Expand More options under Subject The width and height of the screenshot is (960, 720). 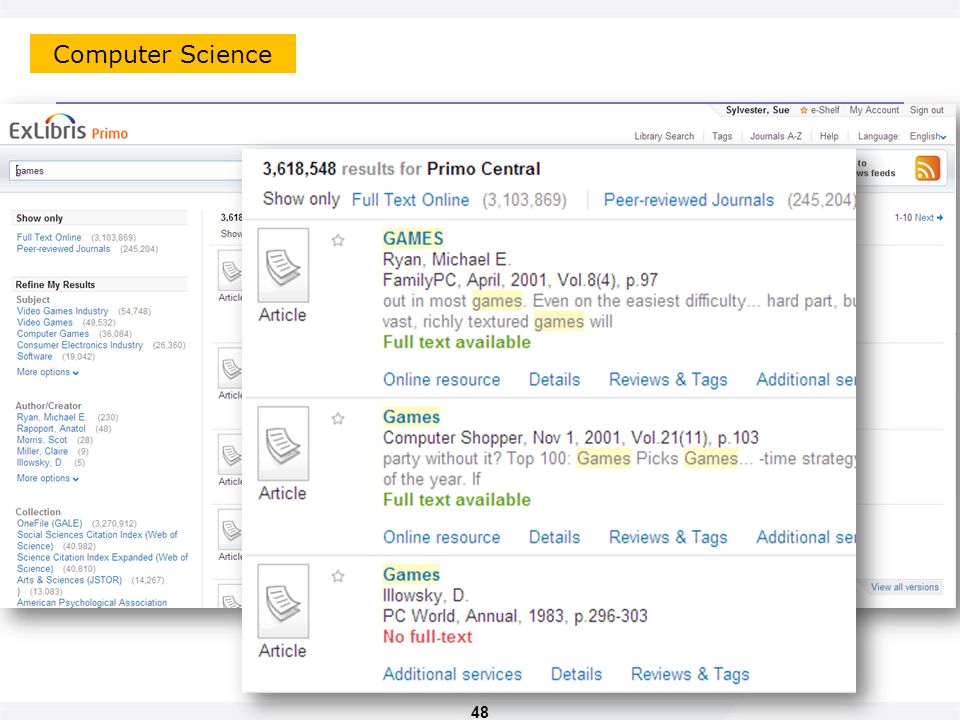tap(48, 372)
